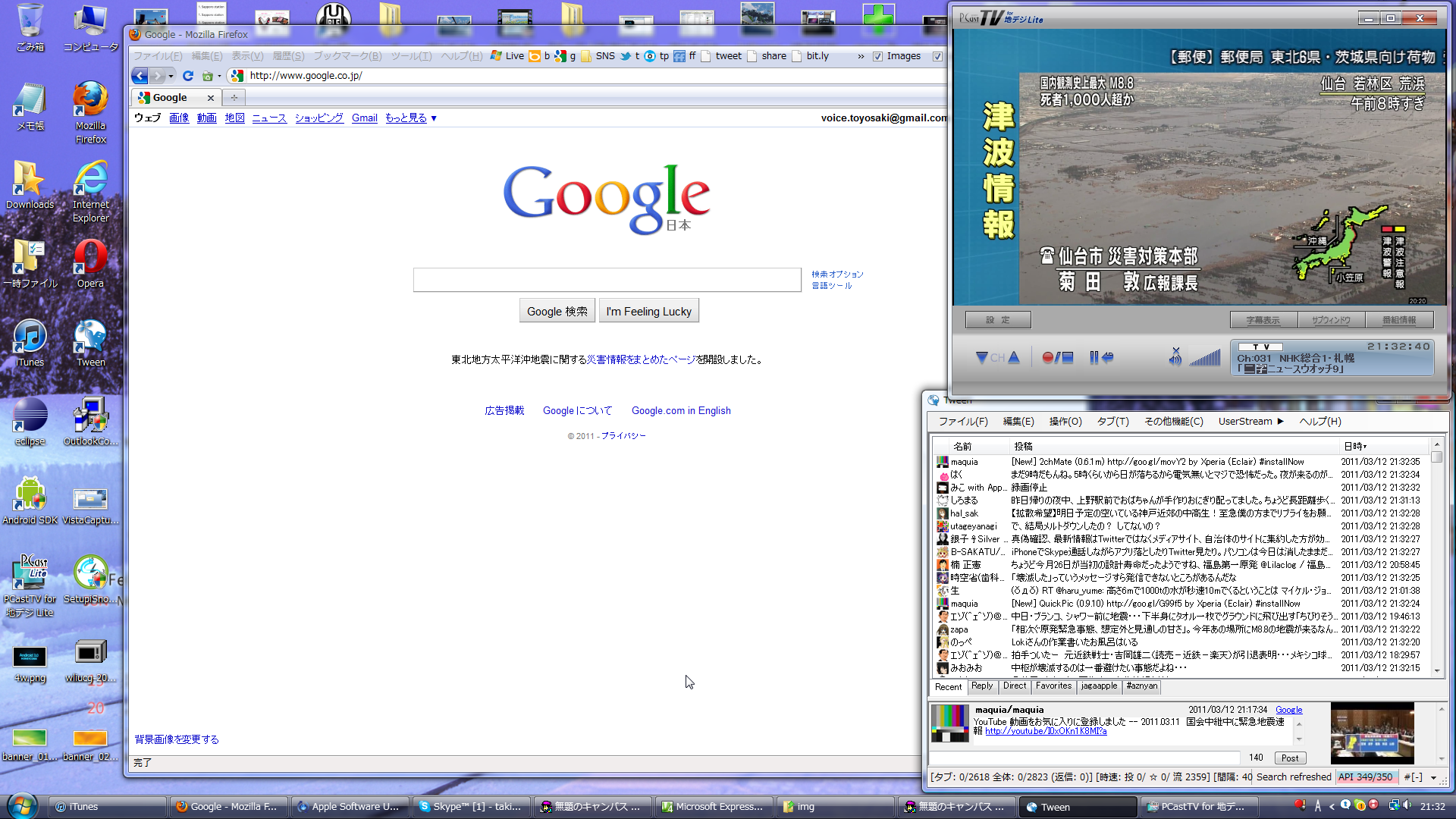Click the I'm Feeling Lucky button
Screen dimensions: 1456x819
pos(648,311)
